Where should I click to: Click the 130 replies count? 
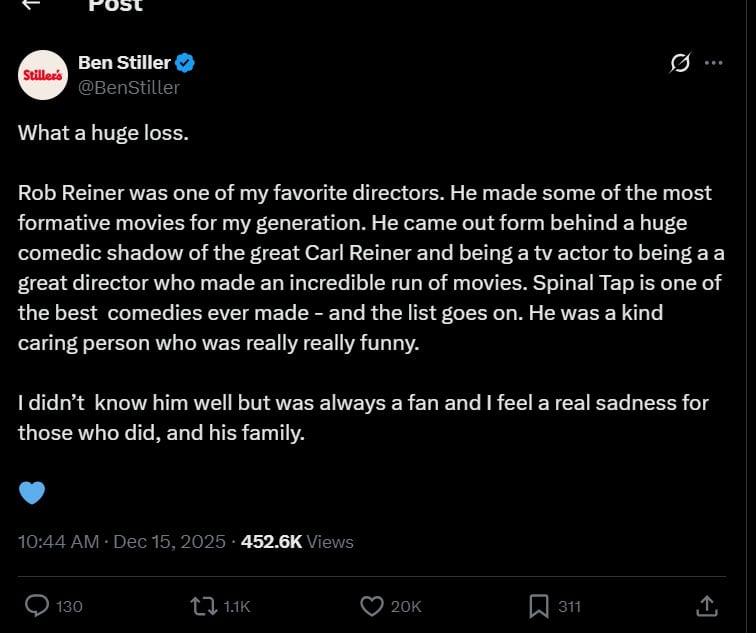pyautogui.click(x=69, y=607)
